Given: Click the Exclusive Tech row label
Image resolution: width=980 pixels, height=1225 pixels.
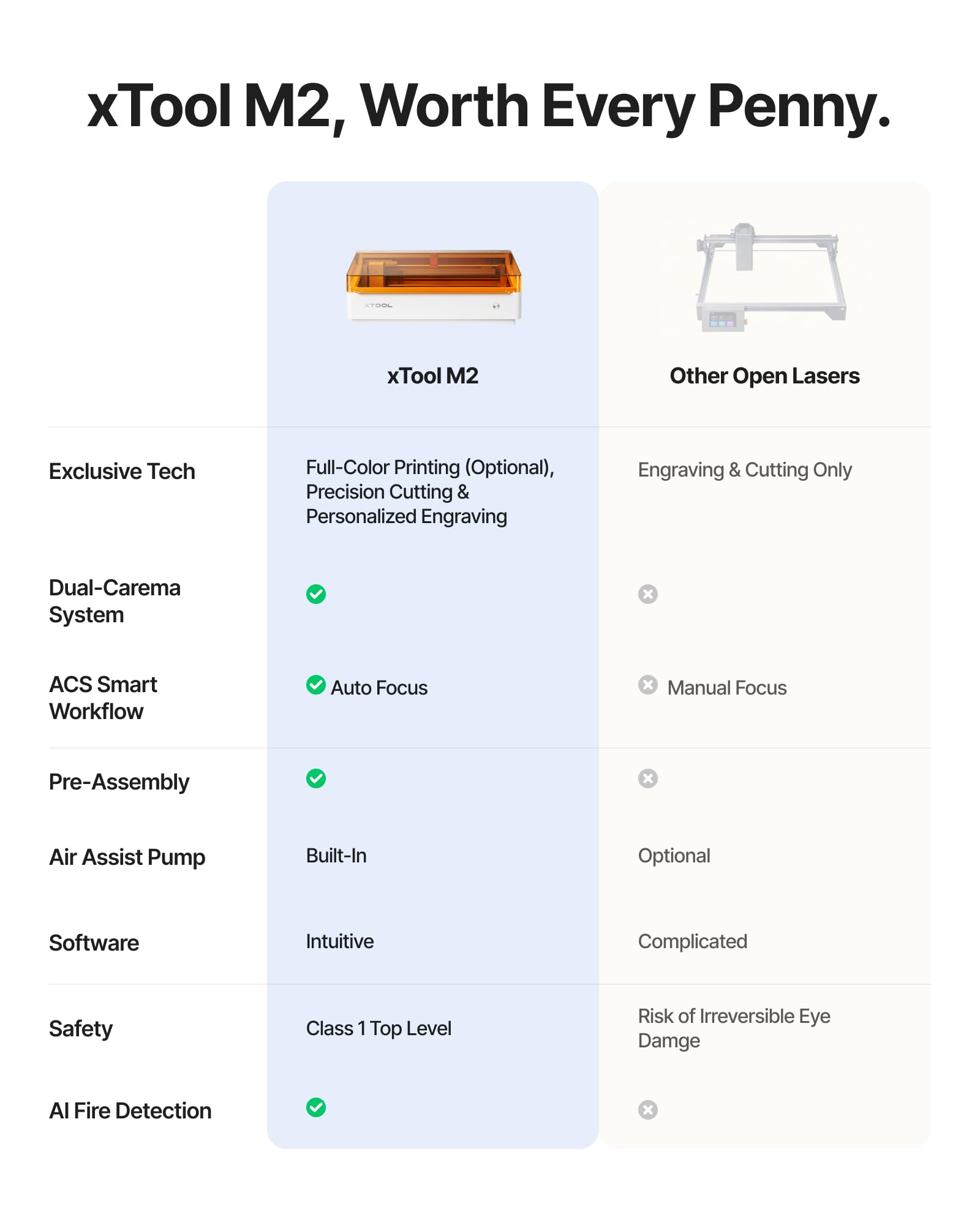Looking at the screenshot, I should pos(122,472).
